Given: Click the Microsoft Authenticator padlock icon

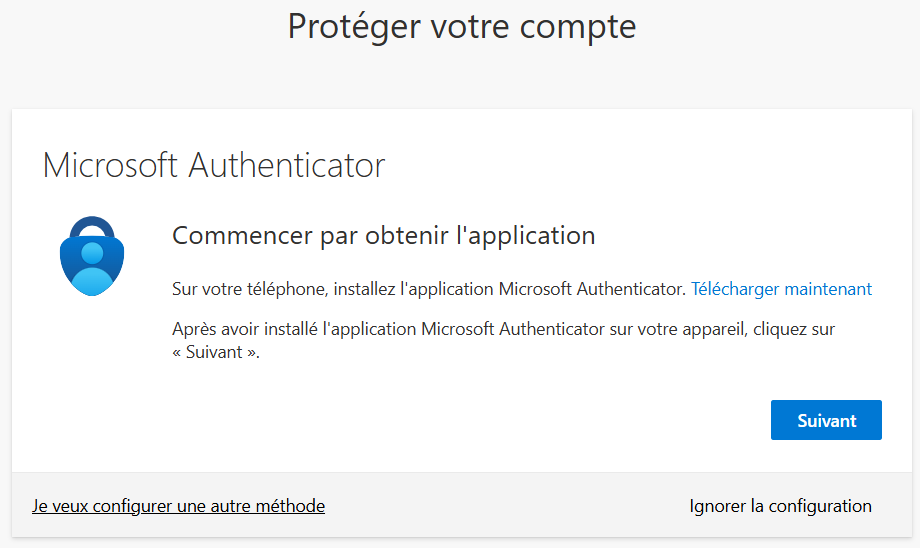Looking at the screenshot, I should pyautogui.click(x=93, y=256).
